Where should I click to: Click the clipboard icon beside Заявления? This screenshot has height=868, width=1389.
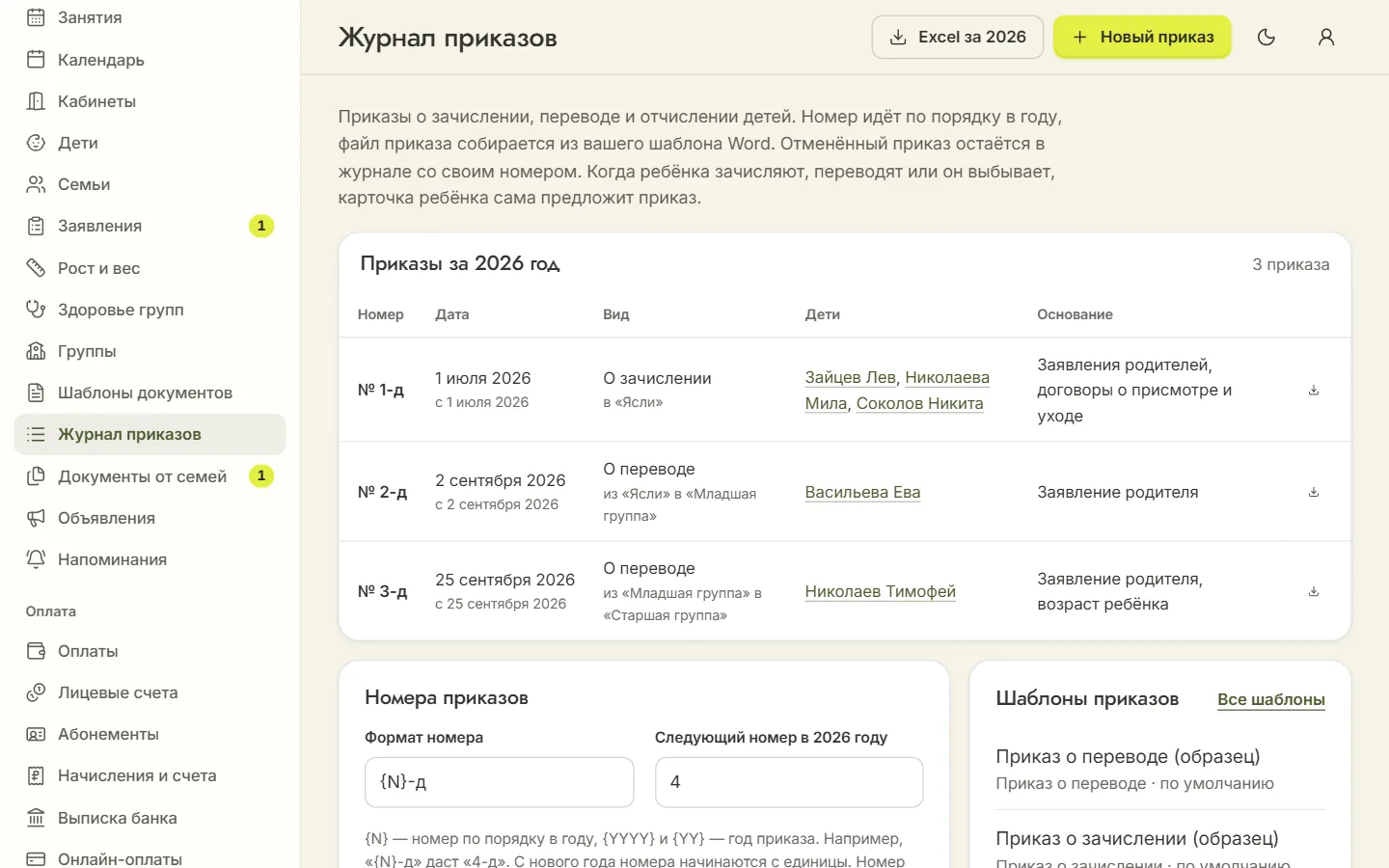[36, 226]
